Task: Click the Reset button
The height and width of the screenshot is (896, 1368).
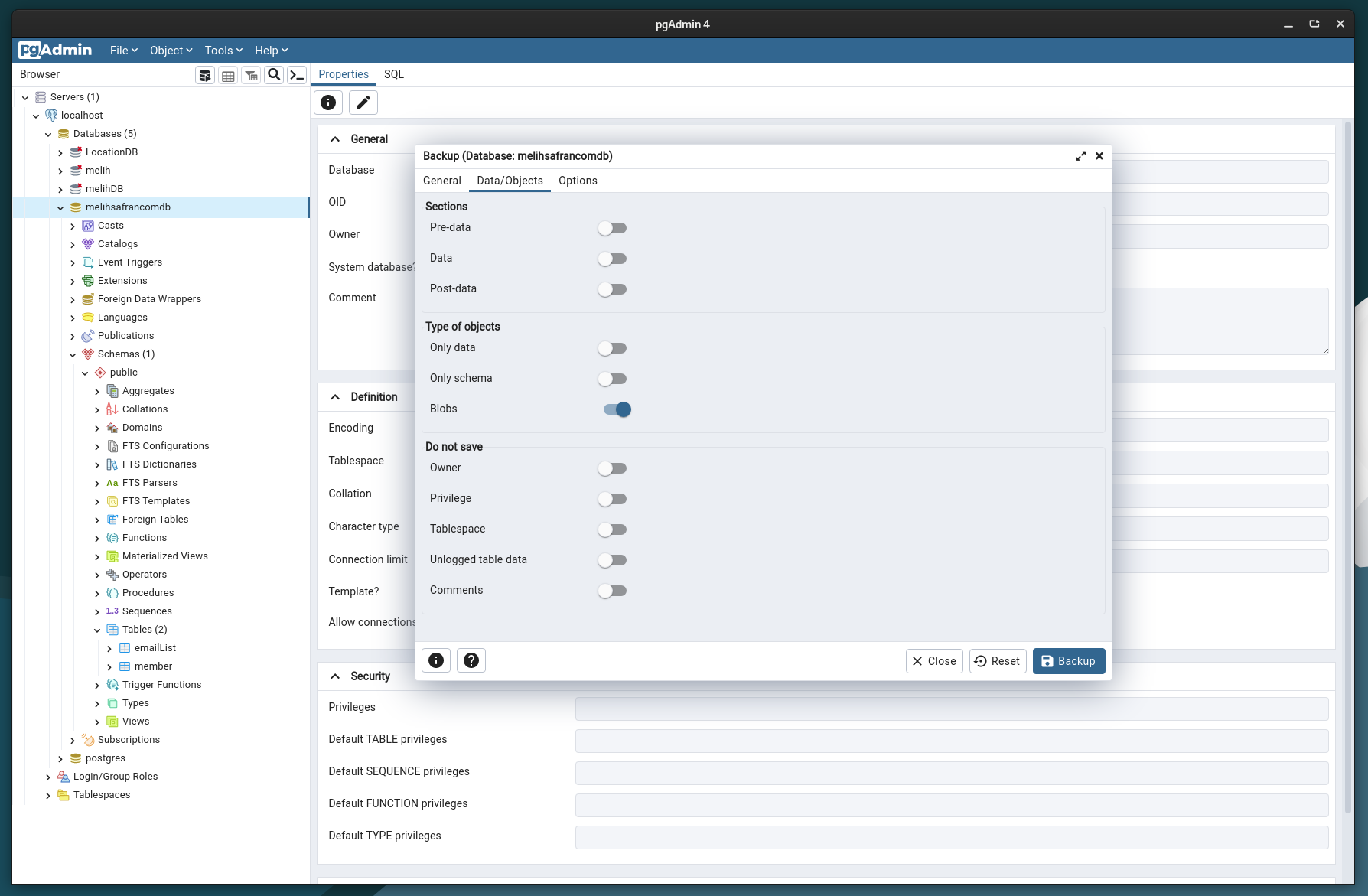Action: (x=998, y=661)
